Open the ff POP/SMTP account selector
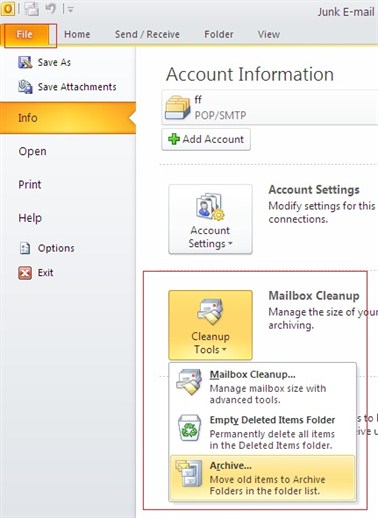 270,107
